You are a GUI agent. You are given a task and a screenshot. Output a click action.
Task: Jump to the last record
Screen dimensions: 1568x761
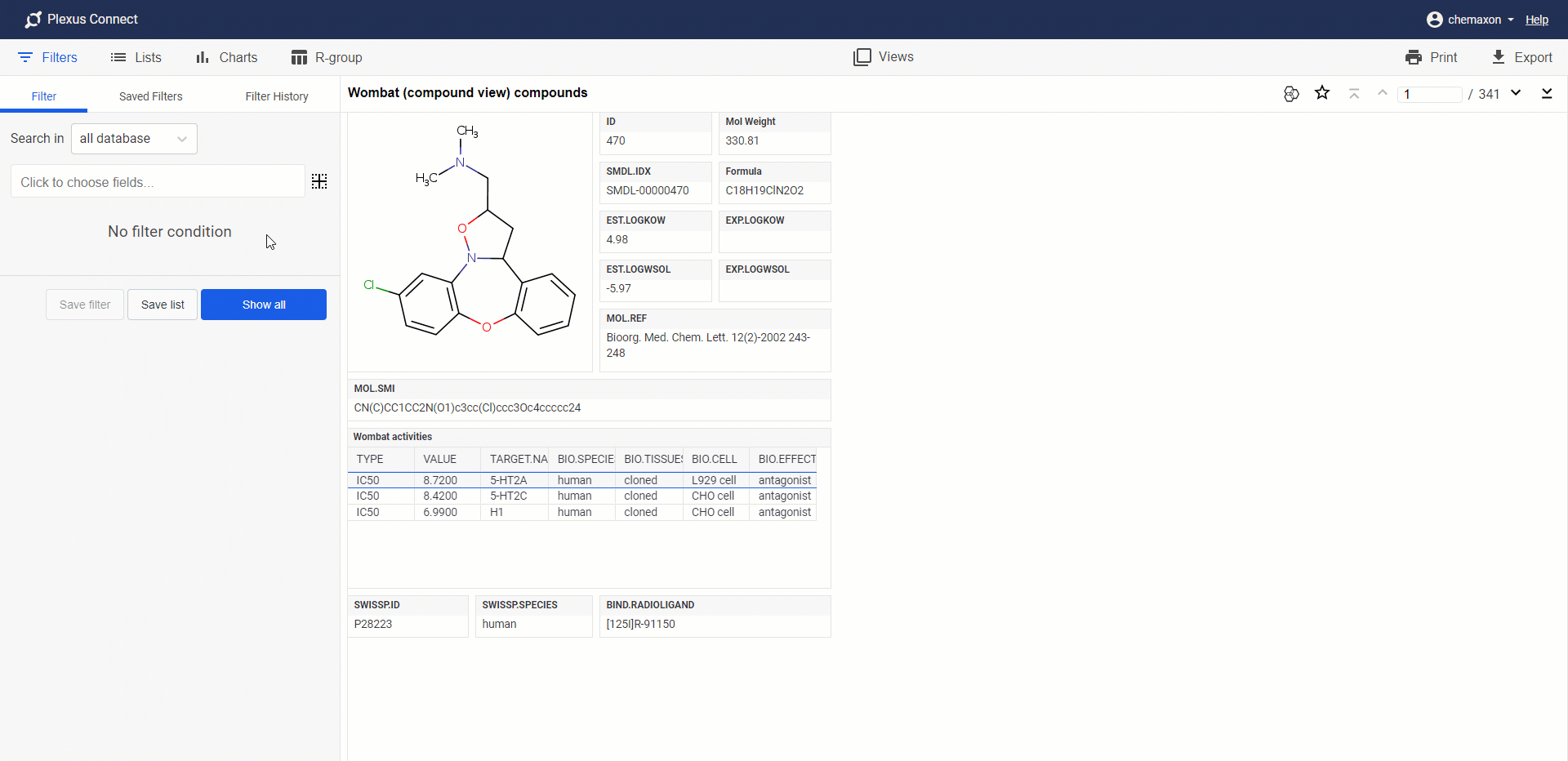1548,94
